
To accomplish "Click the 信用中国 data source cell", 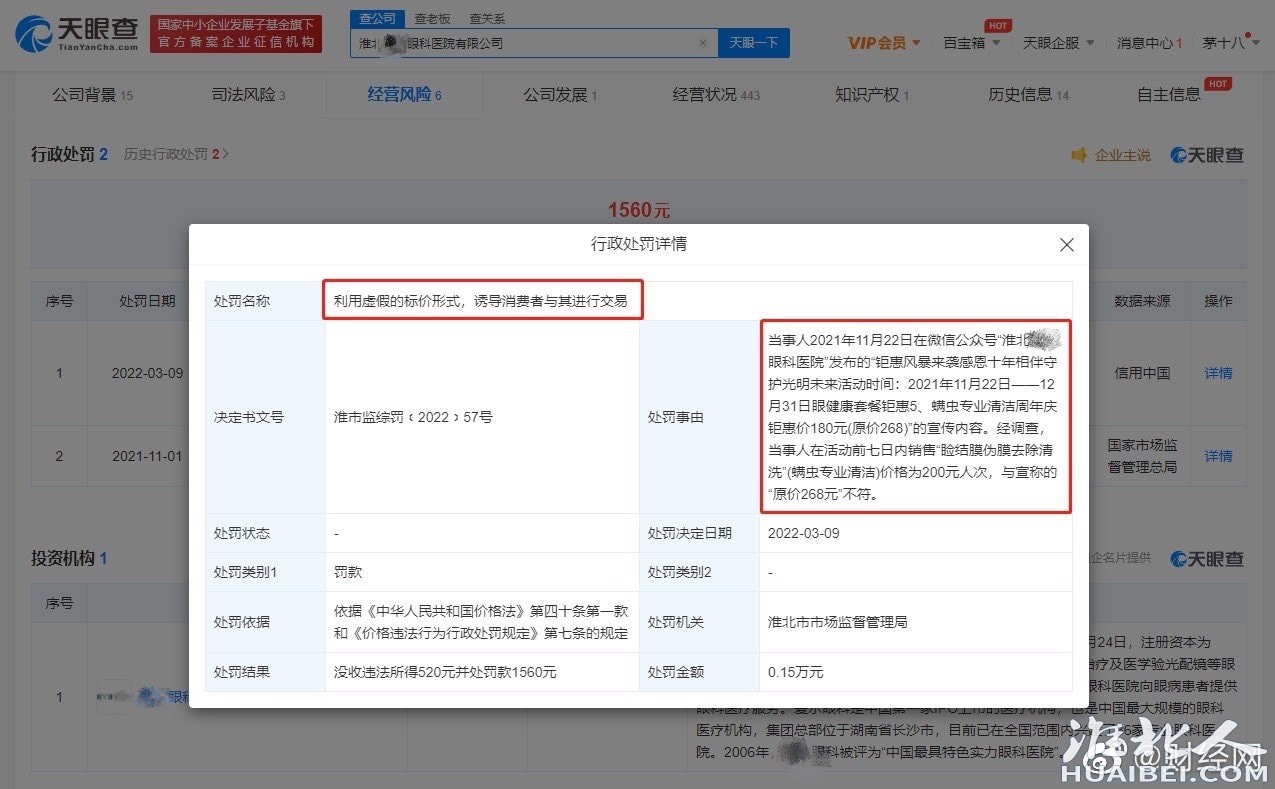I will point(1142,373).
